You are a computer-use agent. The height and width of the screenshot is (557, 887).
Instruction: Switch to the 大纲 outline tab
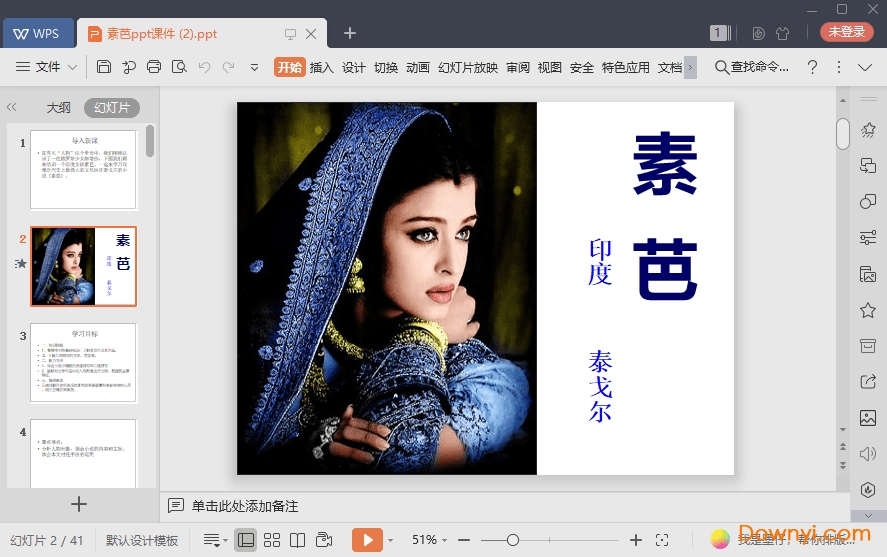pyautogui.click(x=58, y=107)
